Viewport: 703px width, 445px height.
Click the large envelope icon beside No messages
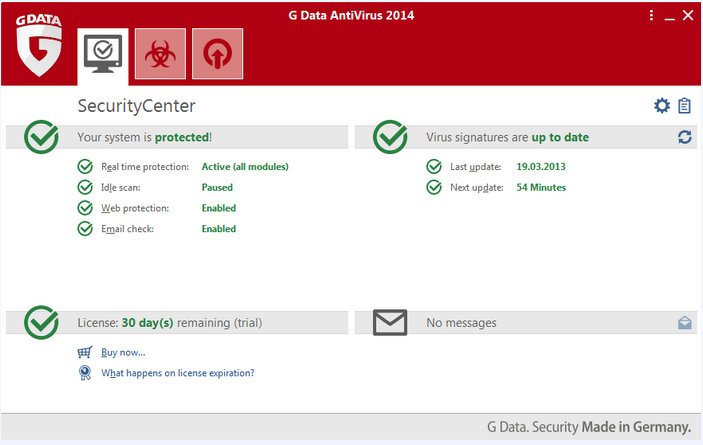[x=390, y=322]
